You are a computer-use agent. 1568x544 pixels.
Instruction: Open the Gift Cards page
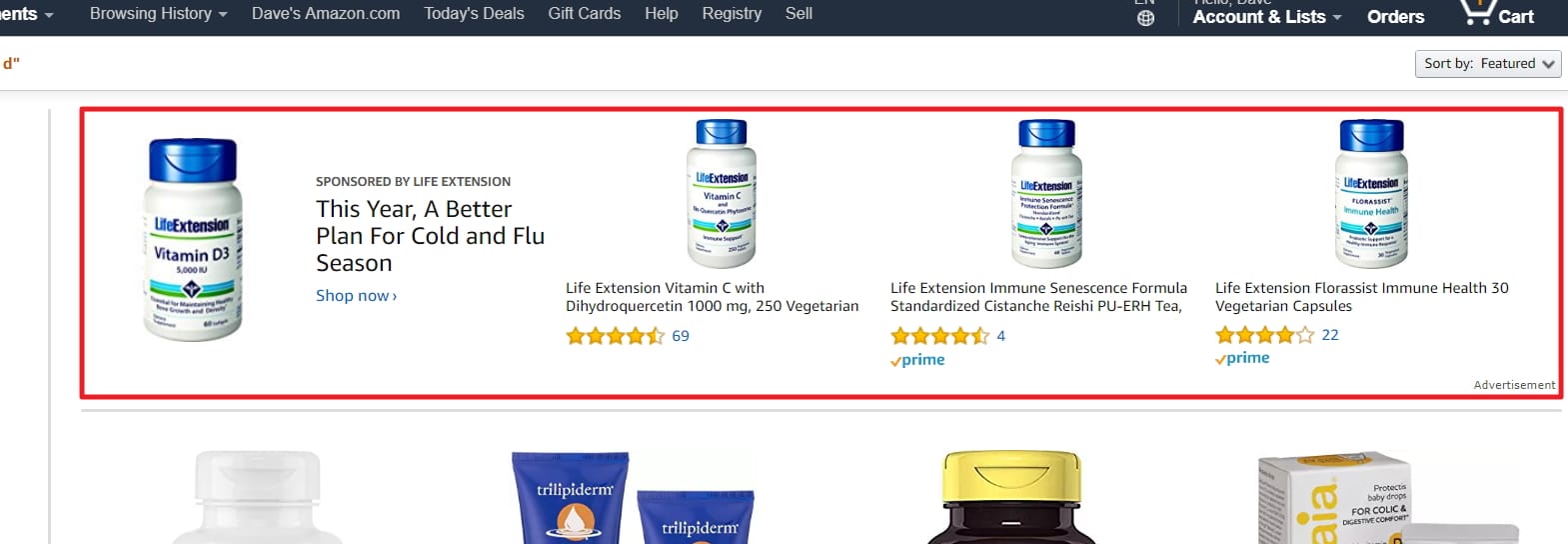(x=584, y=14)
